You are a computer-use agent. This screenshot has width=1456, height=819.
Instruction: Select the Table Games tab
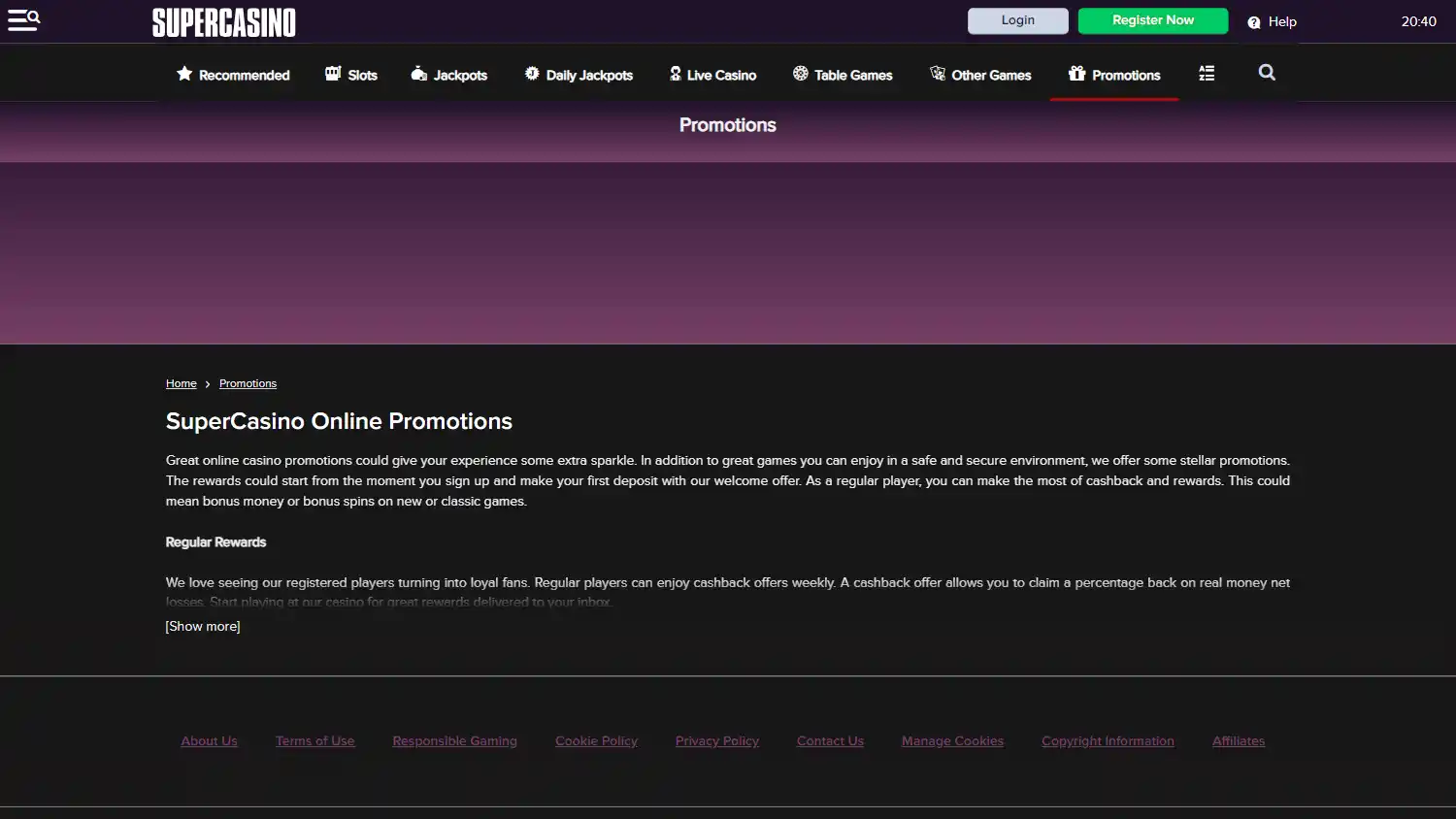(843, 75)
